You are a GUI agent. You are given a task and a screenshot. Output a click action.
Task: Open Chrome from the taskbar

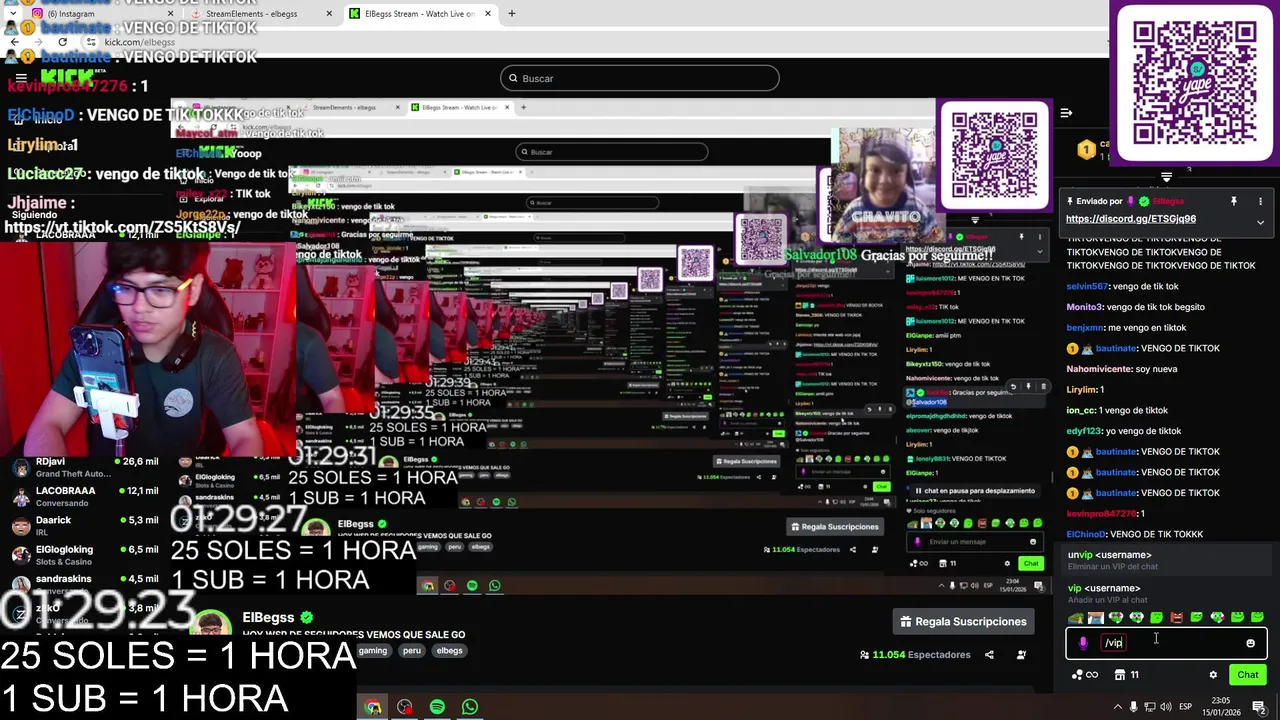click(373, 707)
